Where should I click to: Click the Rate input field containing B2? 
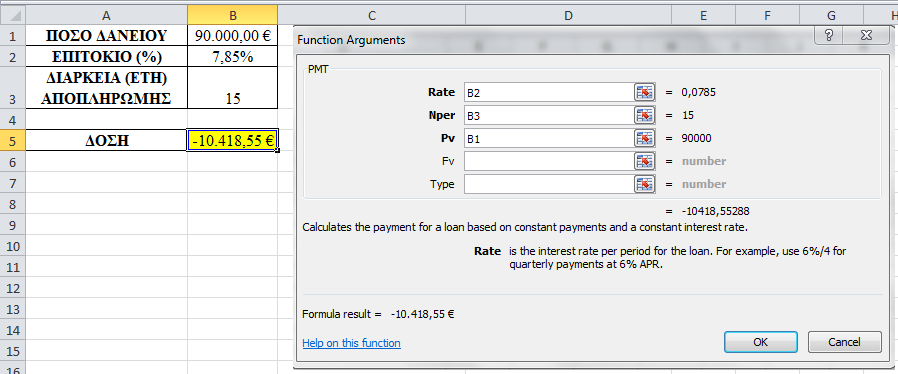tap(549, 92)
